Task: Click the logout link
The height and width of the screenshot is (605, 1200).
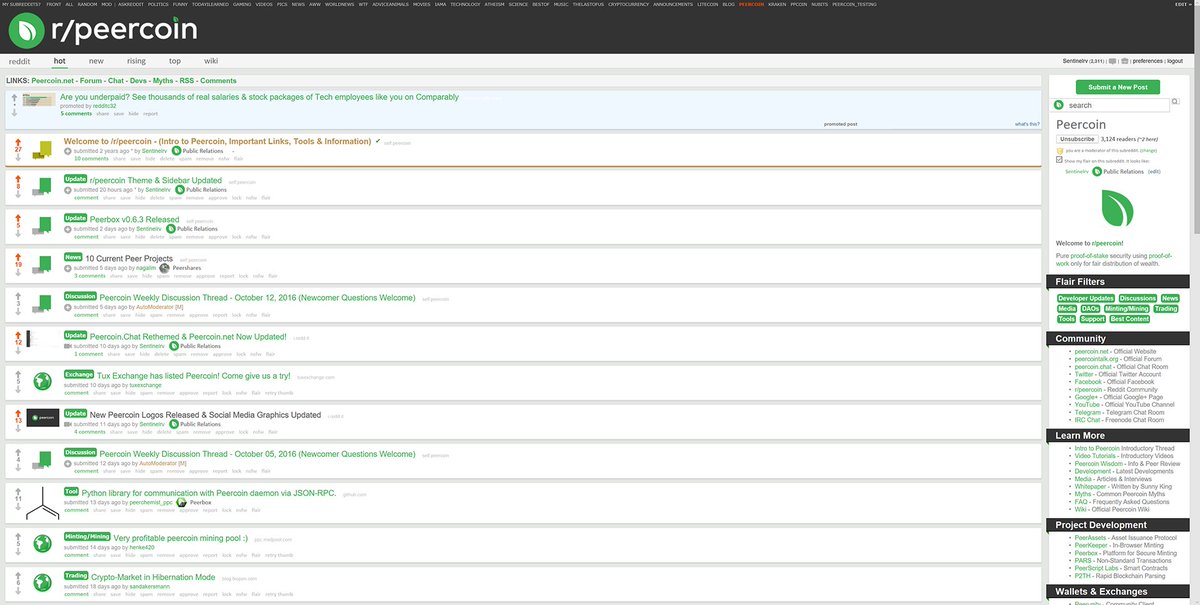Action: click(x=1175, y=61)
